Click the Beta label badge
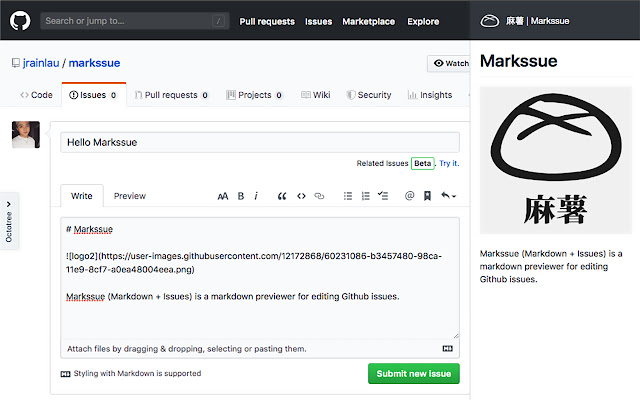The width and height of the screenshot is (640, 400). 422,163
